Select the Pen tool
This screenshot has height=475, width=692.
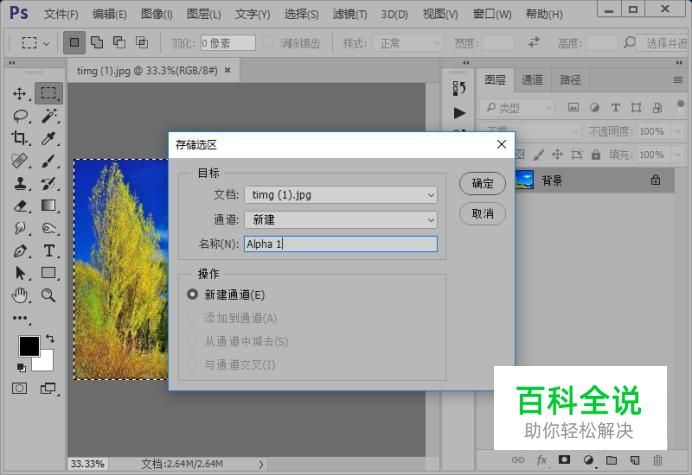pos(20,251)
